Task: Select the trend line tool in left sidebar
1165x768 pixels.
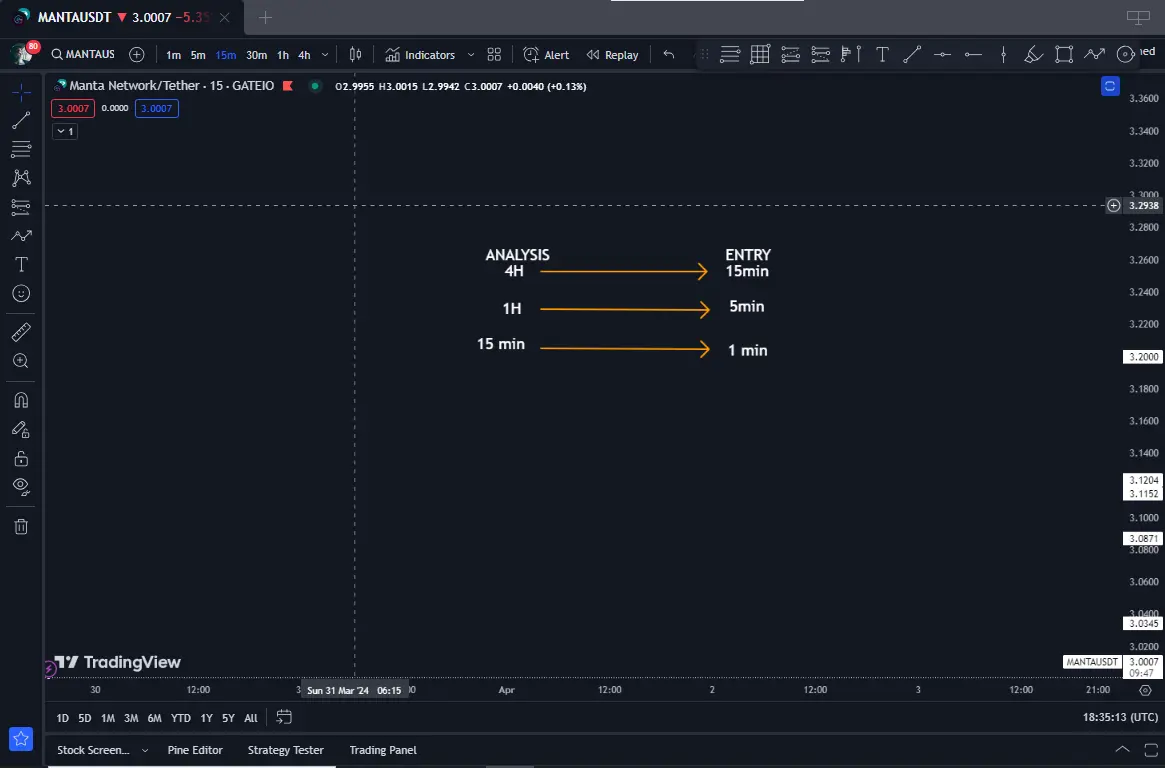Action: coord(21,120)
